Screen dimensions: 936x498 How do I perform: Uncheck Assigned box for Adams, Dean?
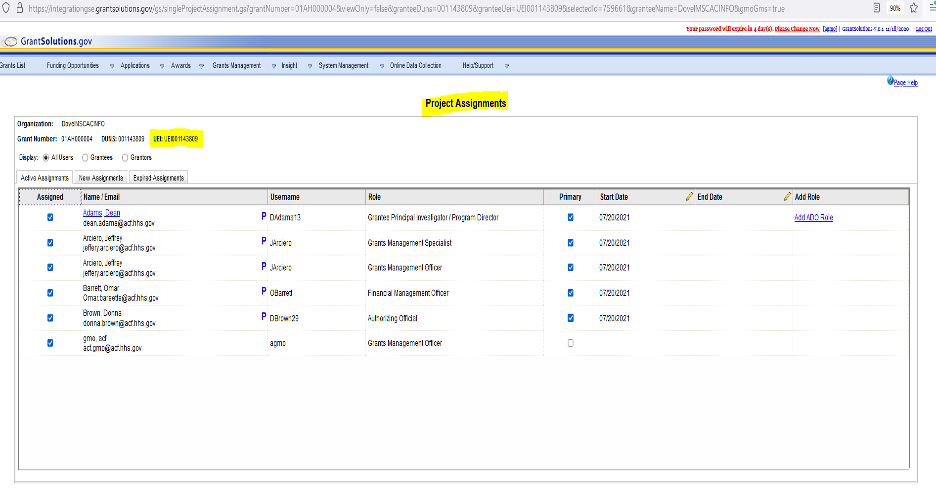click(x=51, y=217)
